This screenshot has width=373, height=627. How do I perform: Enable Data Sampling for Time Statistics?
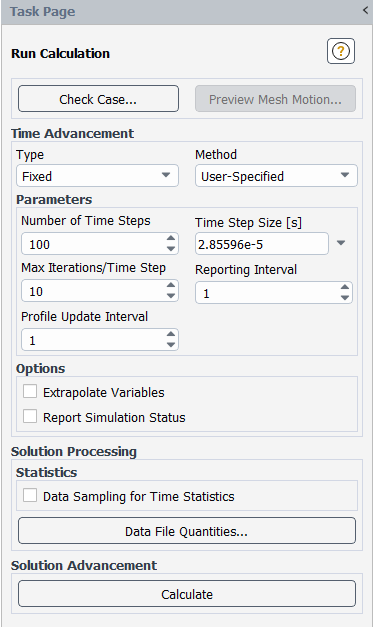coord(30,495)
